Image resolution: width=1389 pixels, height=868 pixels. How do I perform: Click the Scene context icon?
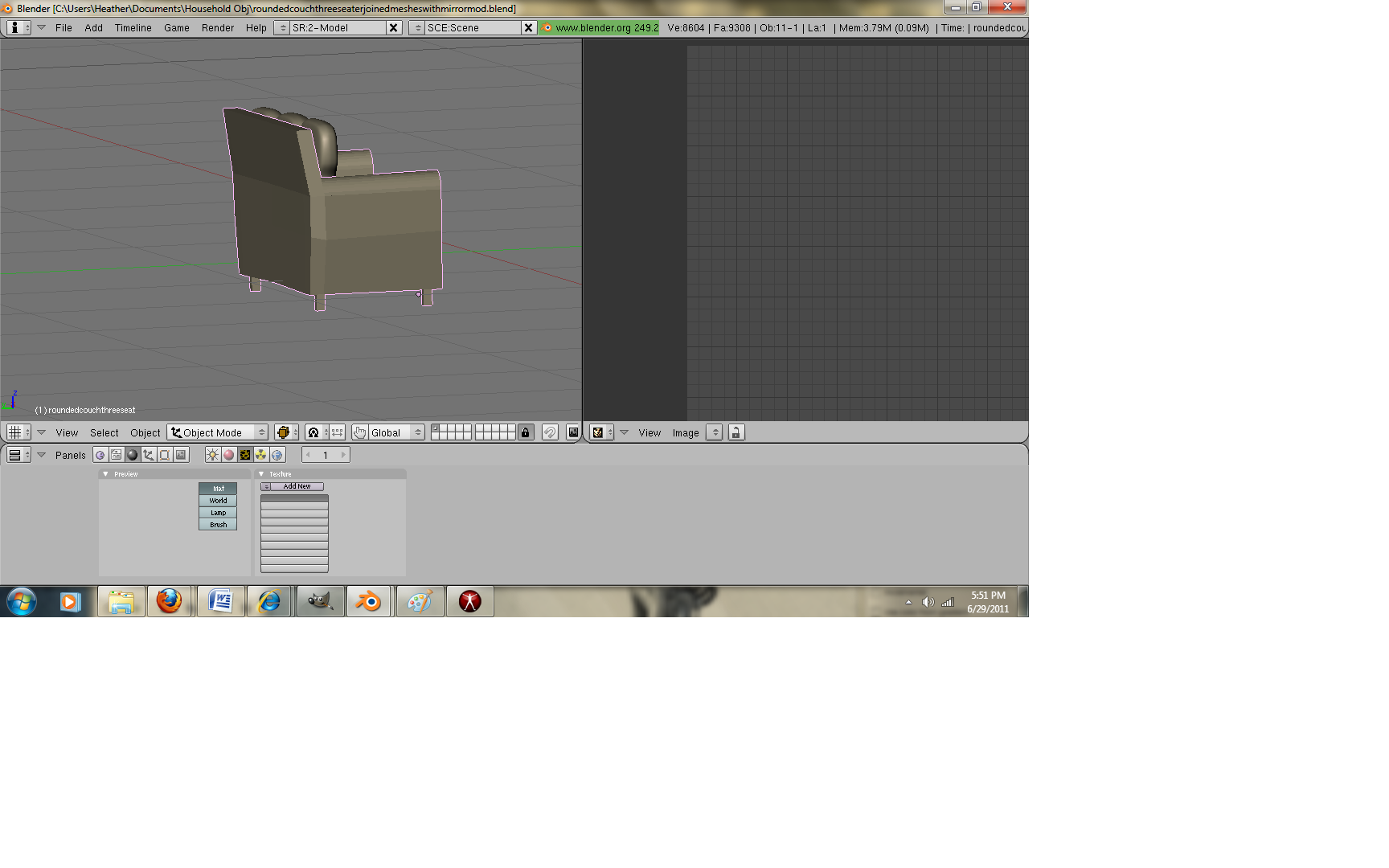click(181, 455)
